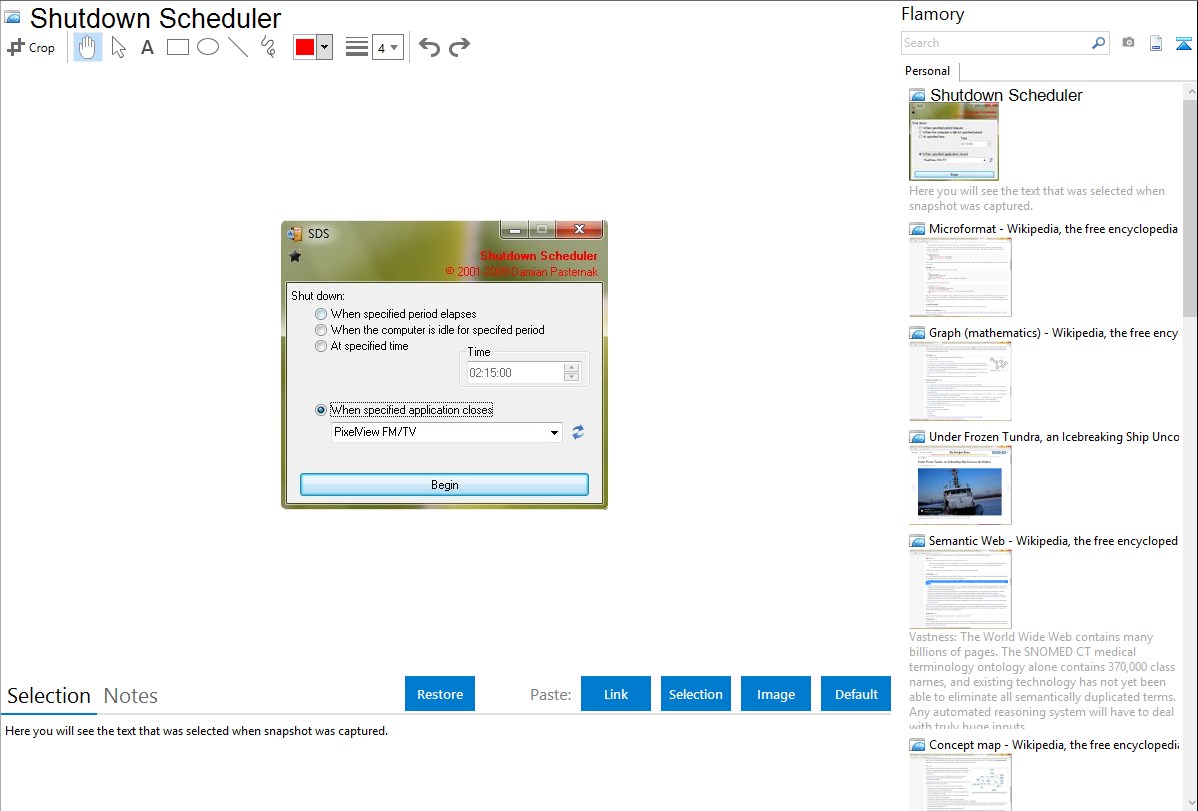
Task: Open the Personal tab
Action: point(928,71)
